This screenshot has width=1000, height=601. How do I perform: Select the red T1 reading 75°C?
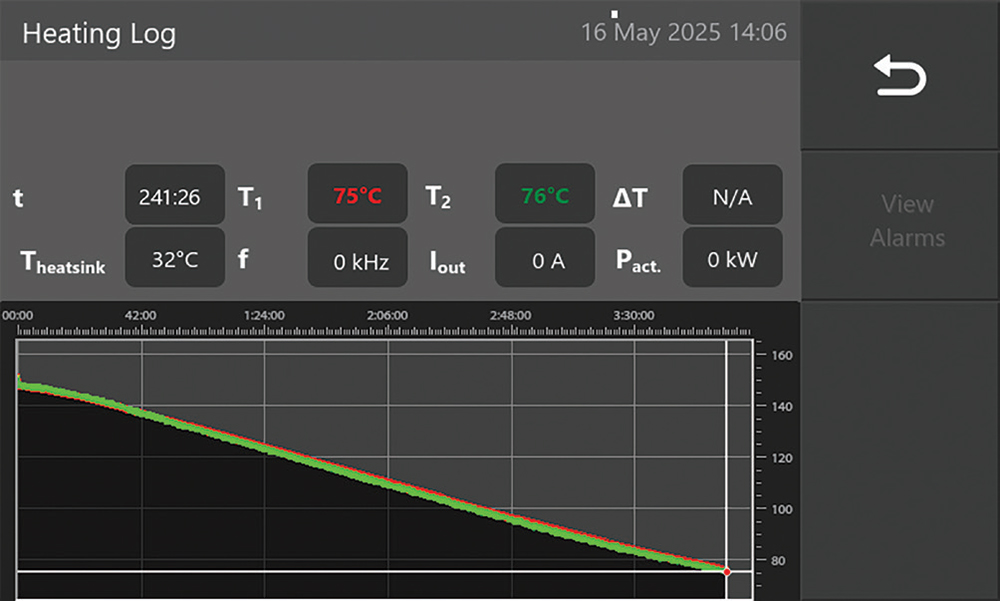357,196
